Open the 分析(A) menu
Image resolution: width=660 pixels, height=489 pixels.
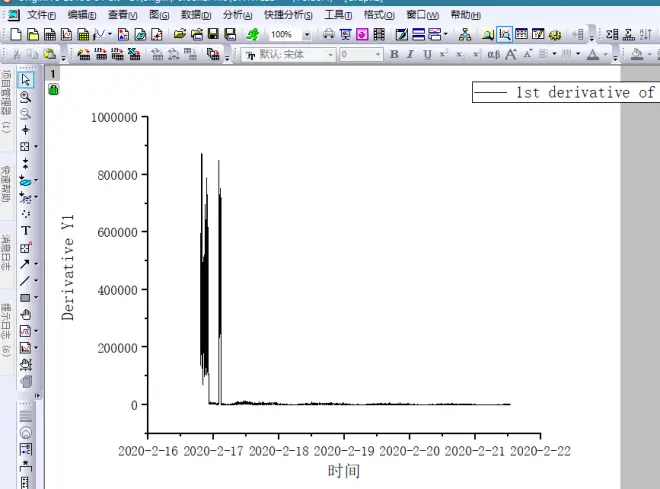tap(237, 15)
